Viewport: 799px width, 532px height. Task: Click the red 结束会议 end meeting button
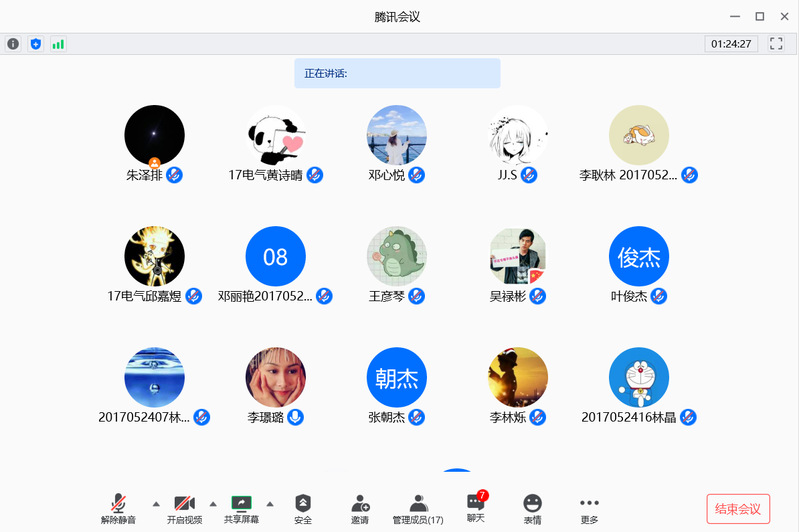coord(738,508)
